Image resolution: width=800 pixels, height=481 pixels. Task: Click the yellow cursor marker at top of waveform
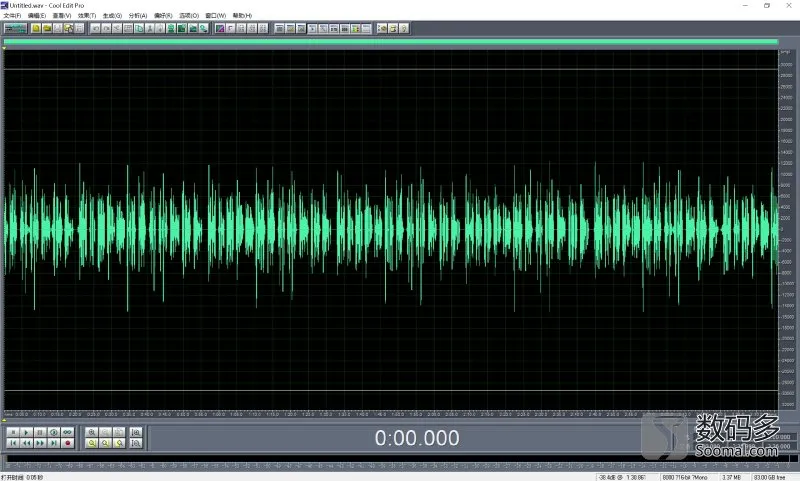(4, 48)
